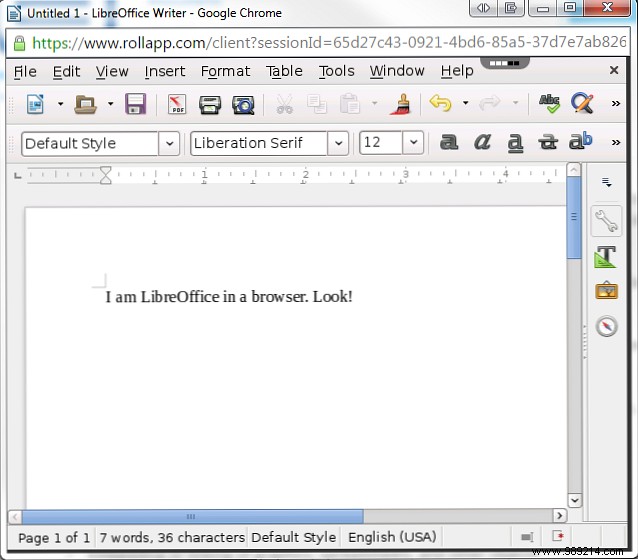Click the Redo arrow icon
The height and width of the screenshot is (560, 638).
pyautogui.click(x=489, y=103)
